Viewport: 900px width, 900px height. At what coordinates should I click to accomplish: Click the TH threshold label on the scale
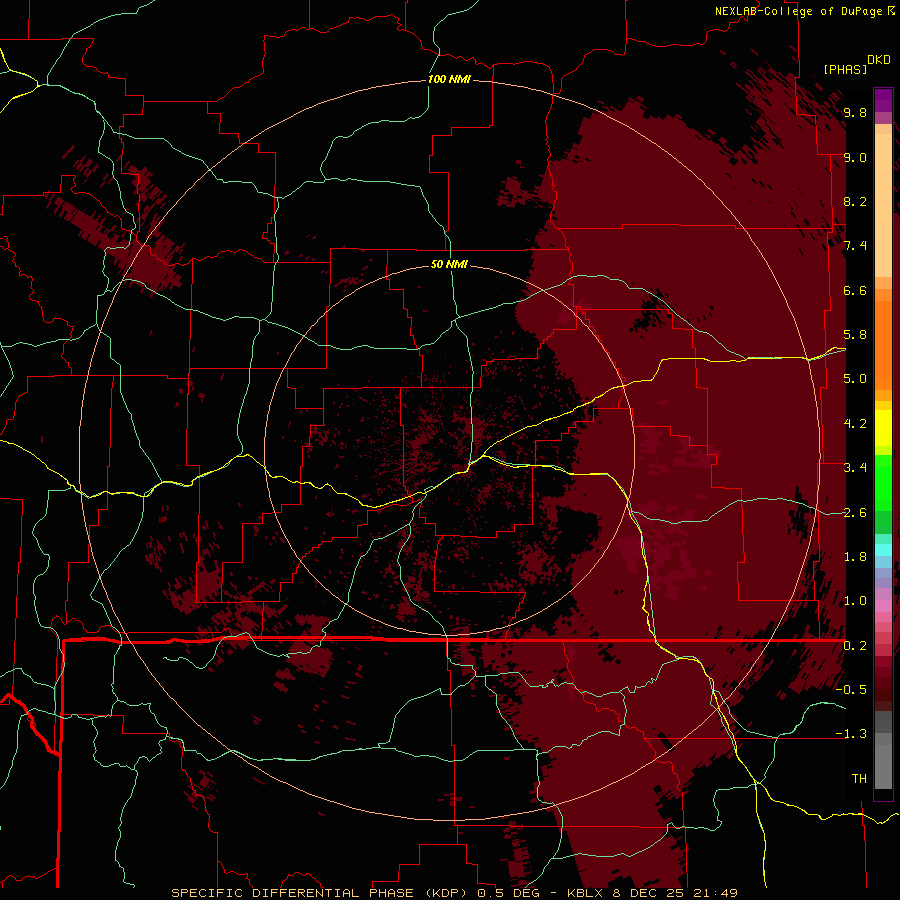click(x=859, y=779)
